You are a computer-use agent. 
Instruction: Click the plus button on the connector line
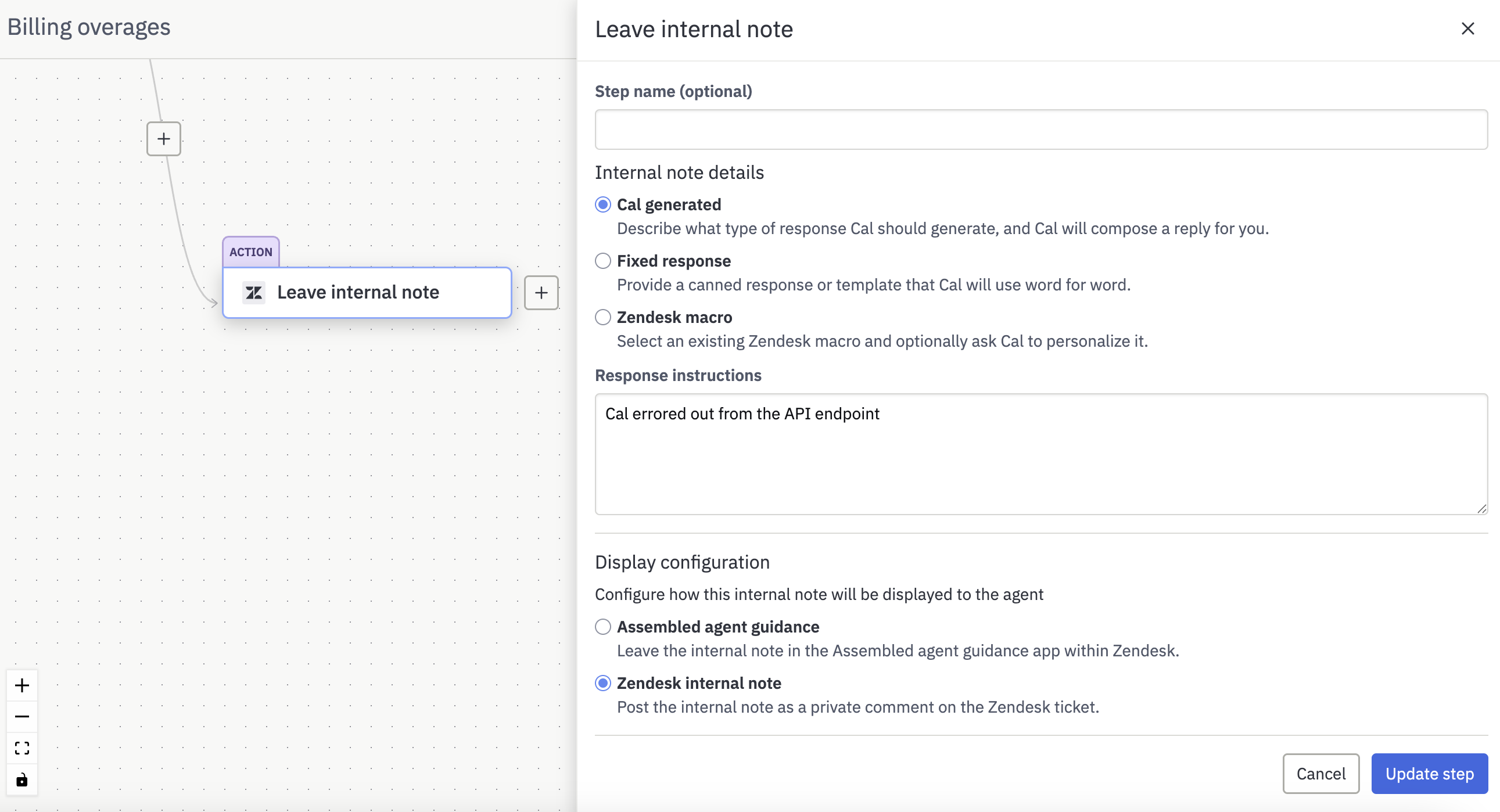click(164, 139)
